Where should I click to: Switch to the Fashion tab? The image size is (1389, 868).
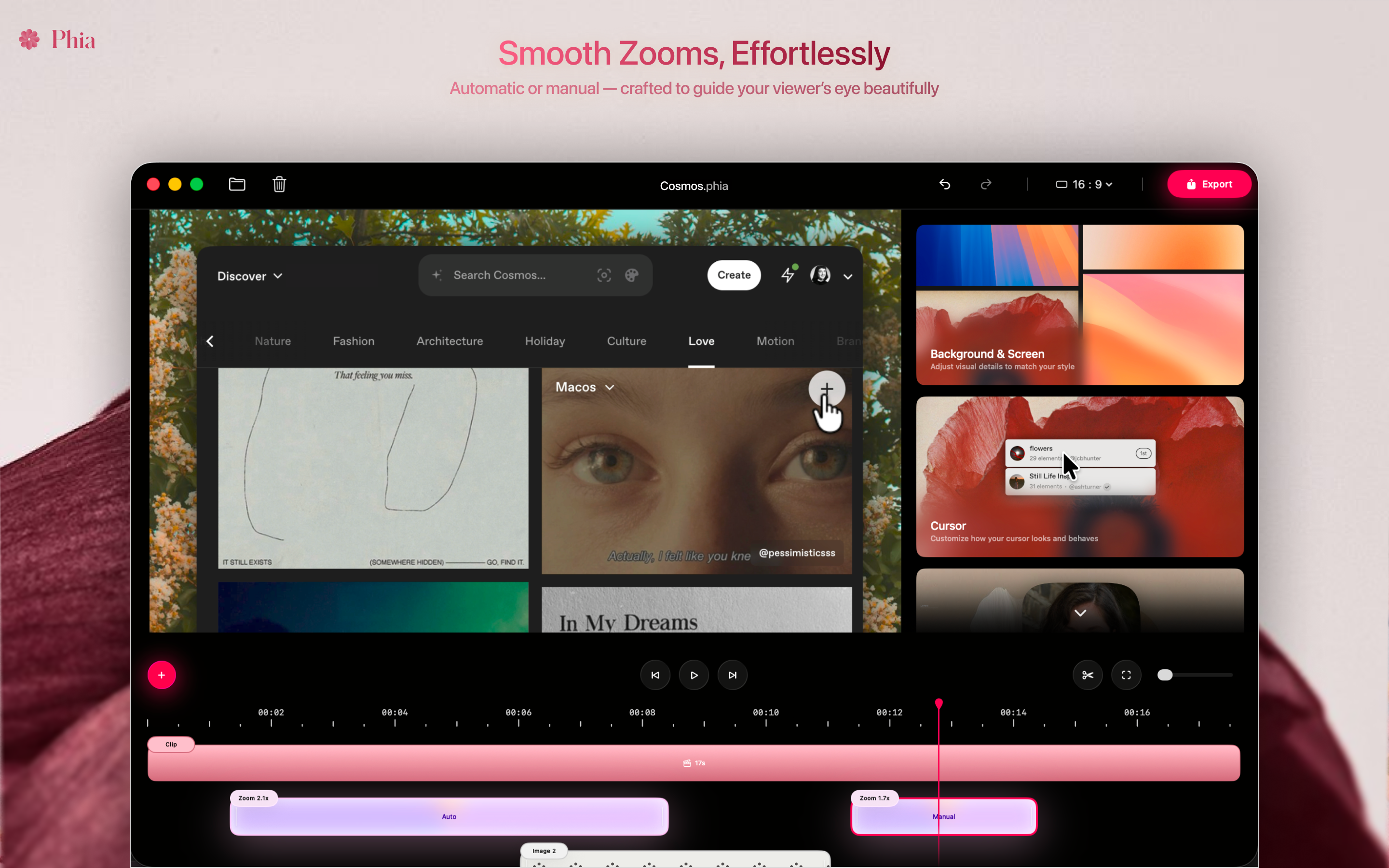353,340
